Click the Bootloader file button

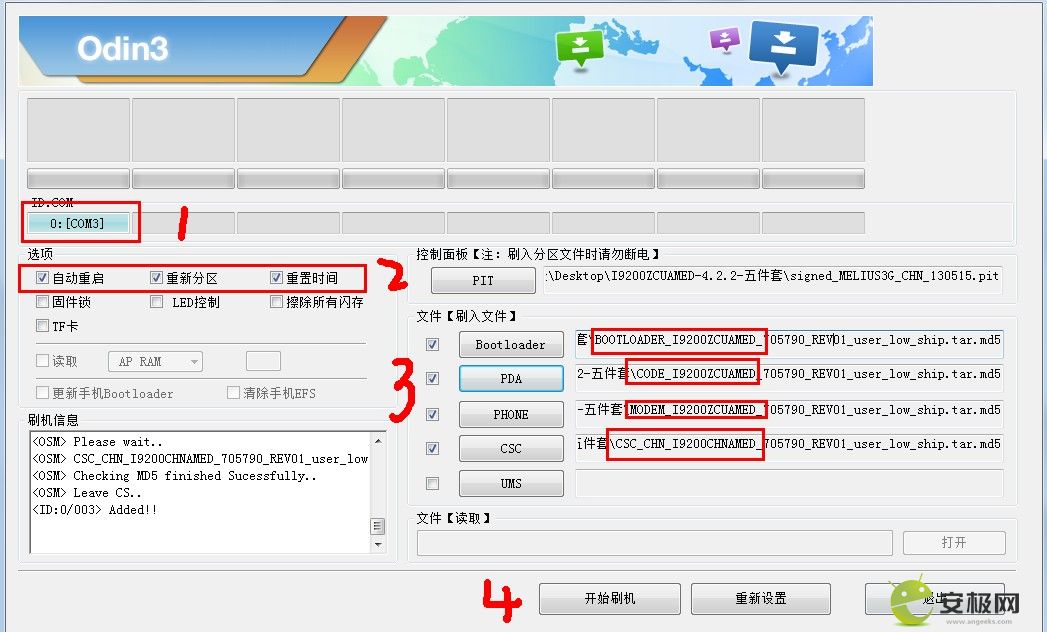(x=511, y=345)
